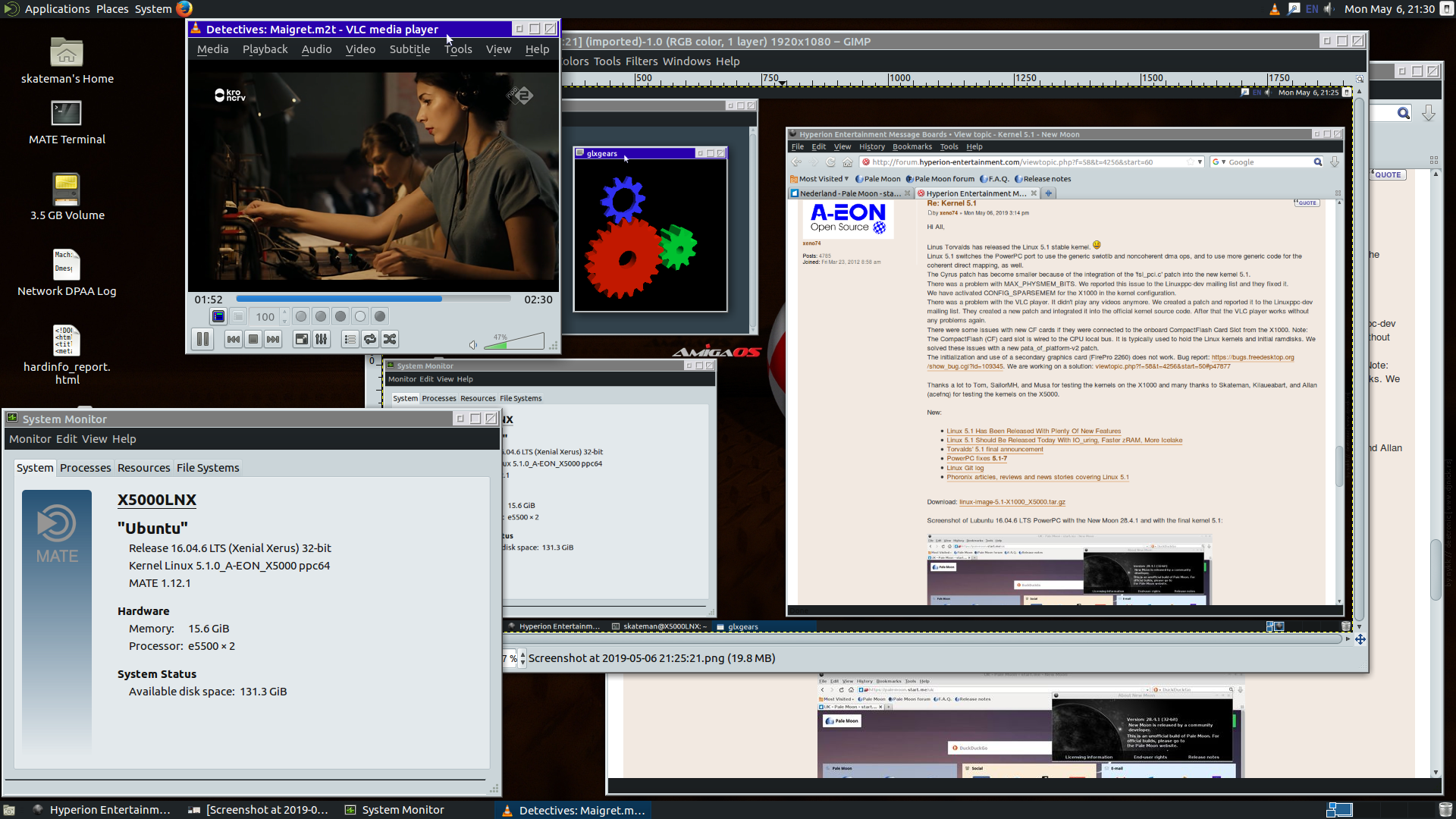Toggle VLC shuffle mode
This screenshot has width=1456, height=819.
(x=390, y=339)
